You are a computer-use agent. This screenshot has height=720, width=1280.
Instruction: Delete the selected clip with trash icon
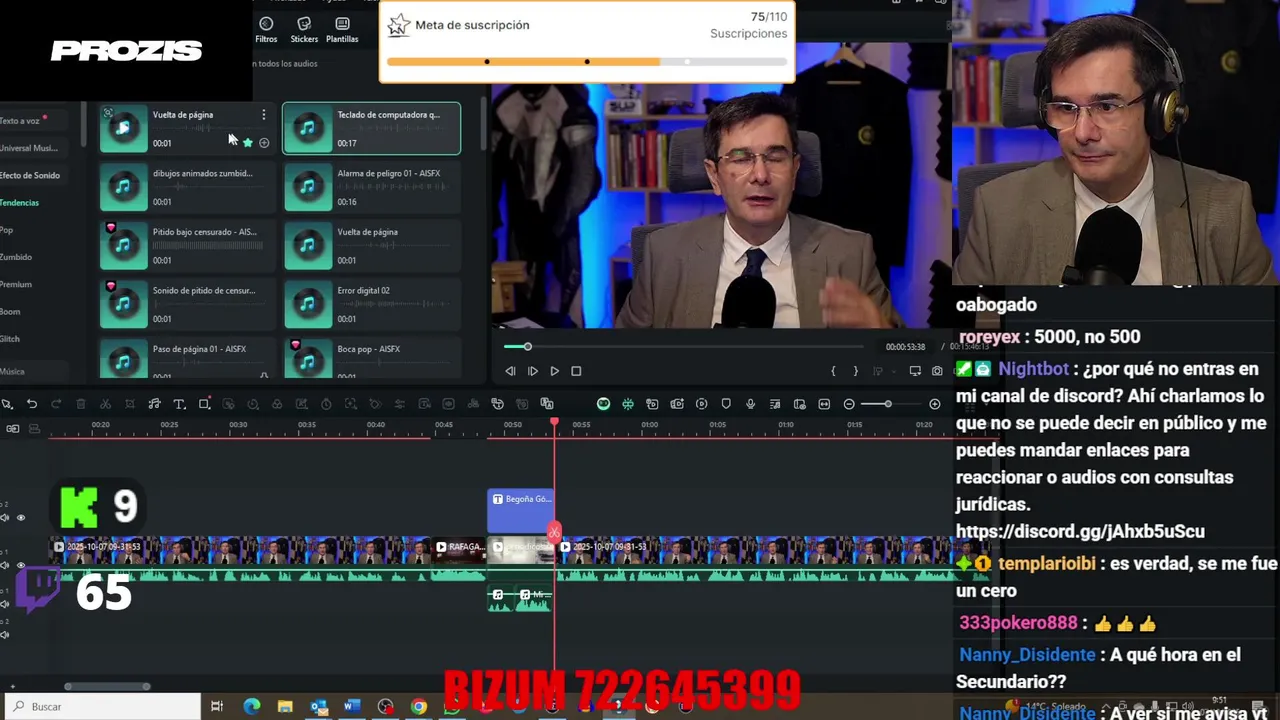click(x=81, y=404)
